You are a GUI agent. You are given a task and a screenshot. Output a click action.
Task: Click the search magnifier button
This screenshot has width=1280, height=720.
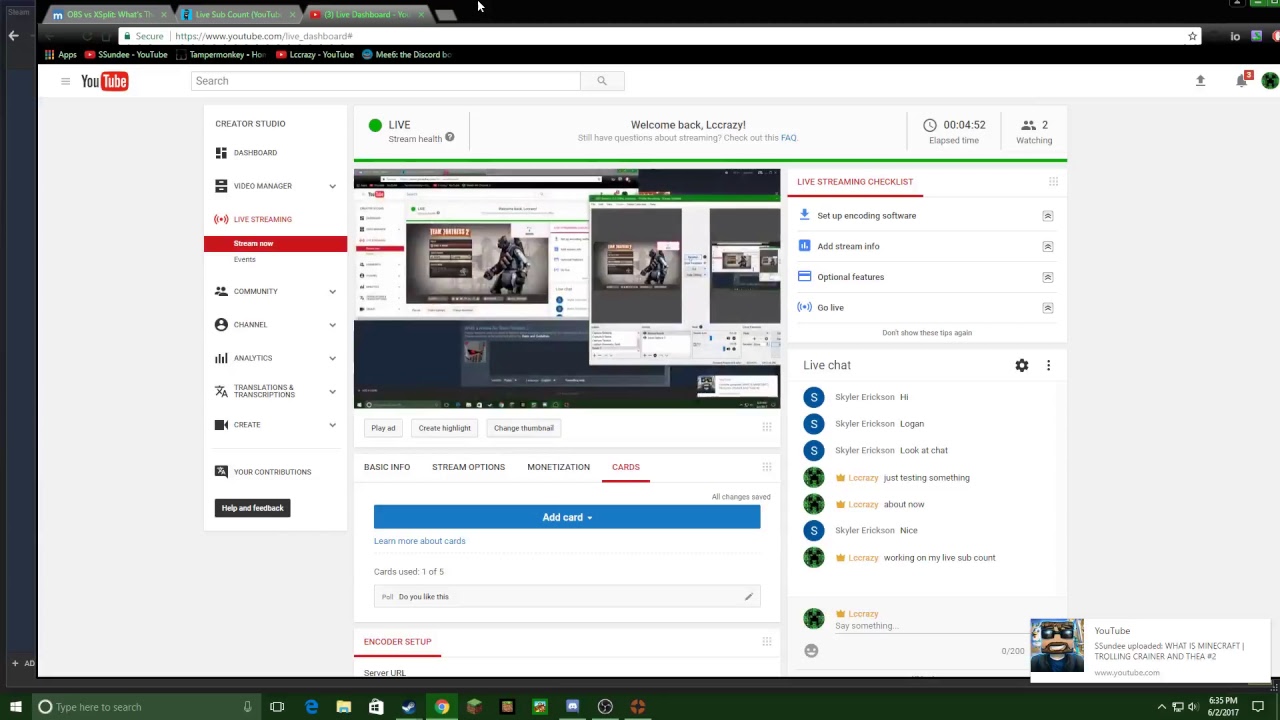point(602,81)
